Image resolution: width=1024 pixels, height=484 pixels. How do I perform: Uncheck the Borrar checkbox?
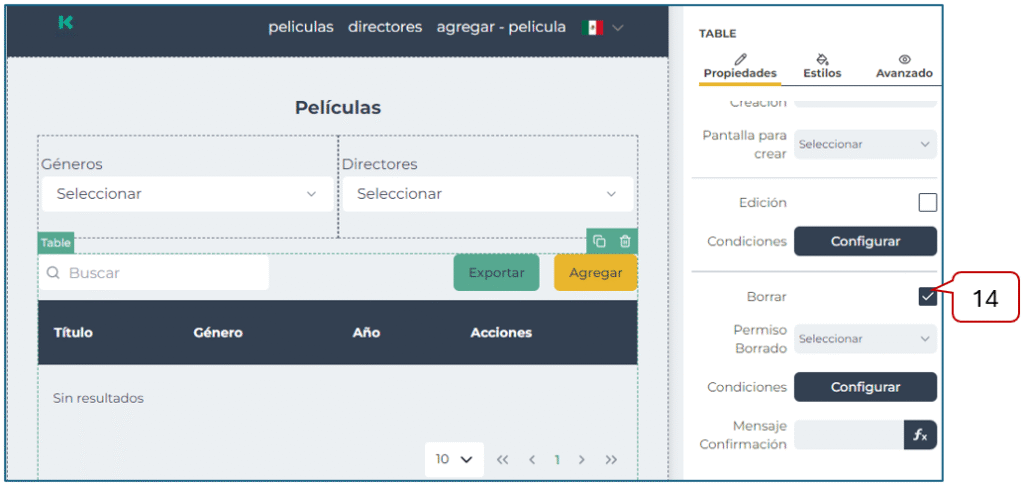927,297
